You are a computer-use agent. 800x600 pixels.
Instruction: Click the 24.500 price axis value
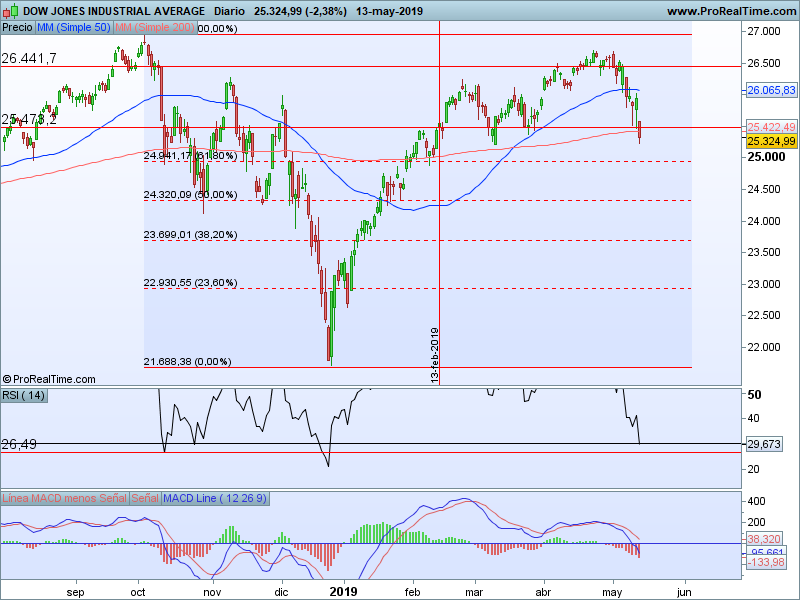point(764,189)
